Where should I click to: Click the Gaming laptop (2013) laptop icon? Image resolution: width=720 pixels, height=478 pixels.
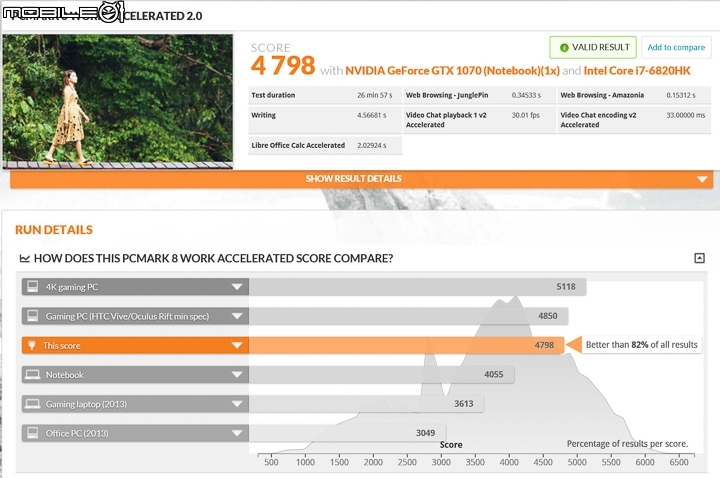33,404
